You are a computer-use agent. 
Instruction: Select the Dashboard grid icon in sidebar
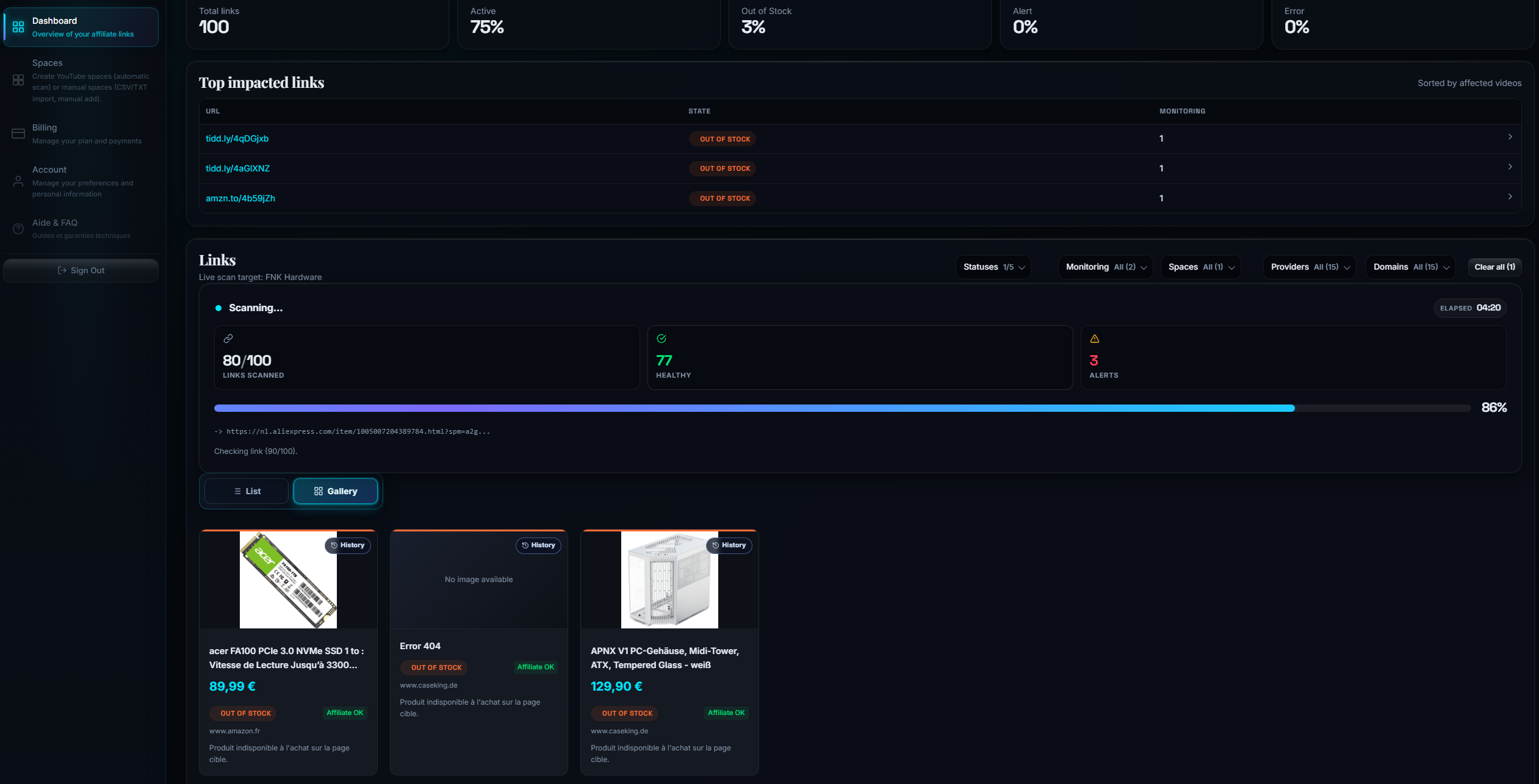18,27
